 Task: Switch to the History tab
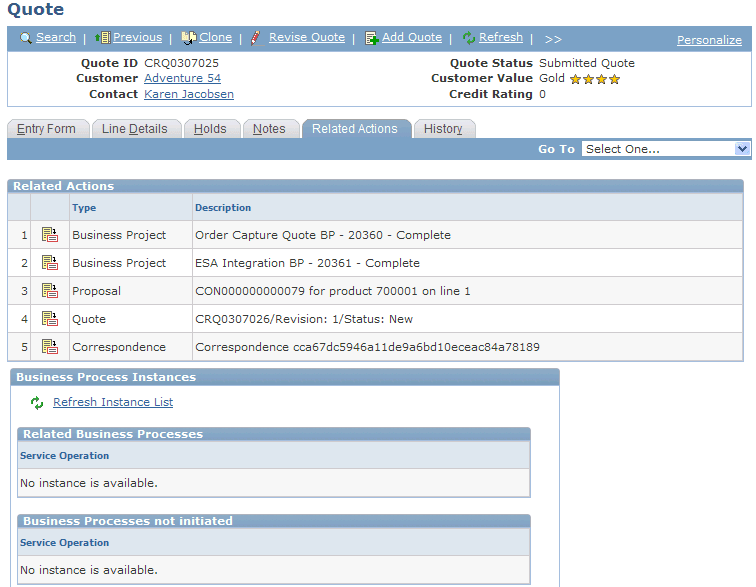pyautogui.click(x=445, y=129)
